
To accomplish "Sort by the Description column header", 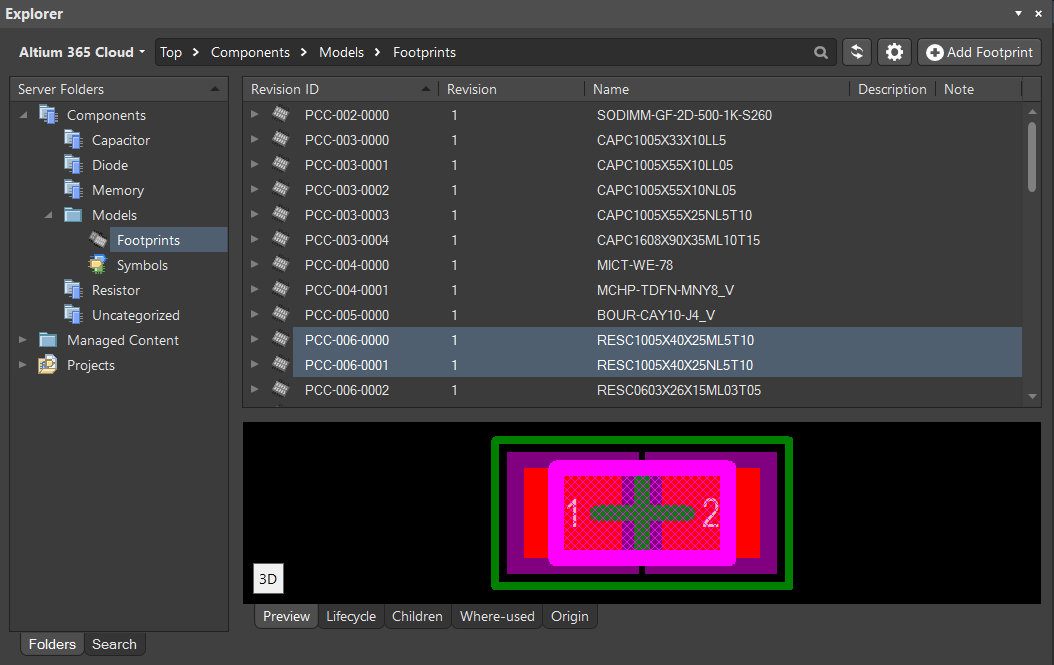I will click(x=892, y=89).
